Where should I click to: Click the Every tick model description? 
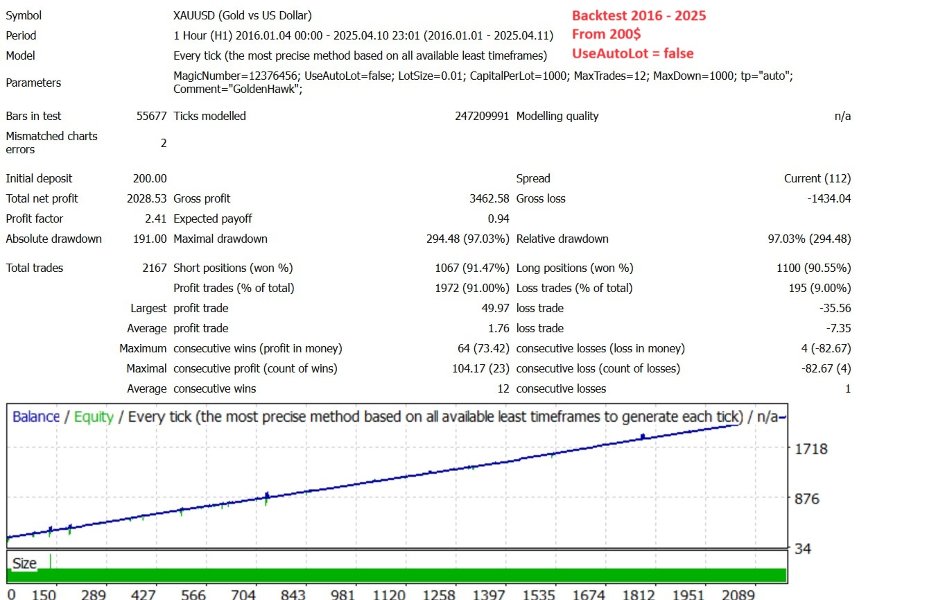point(360,55)
